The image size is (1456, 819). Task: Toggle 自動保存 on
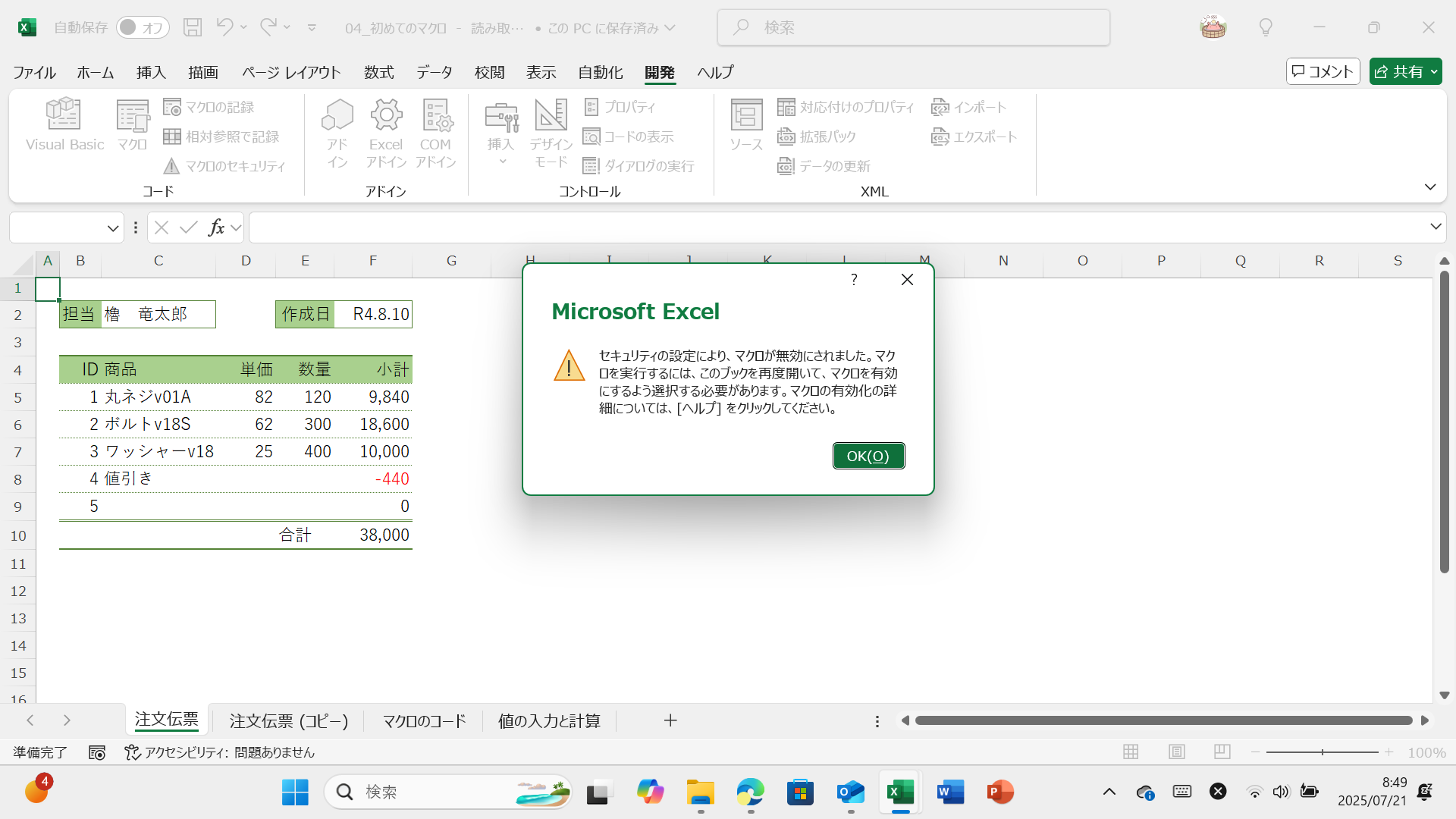tap(143, 27)
